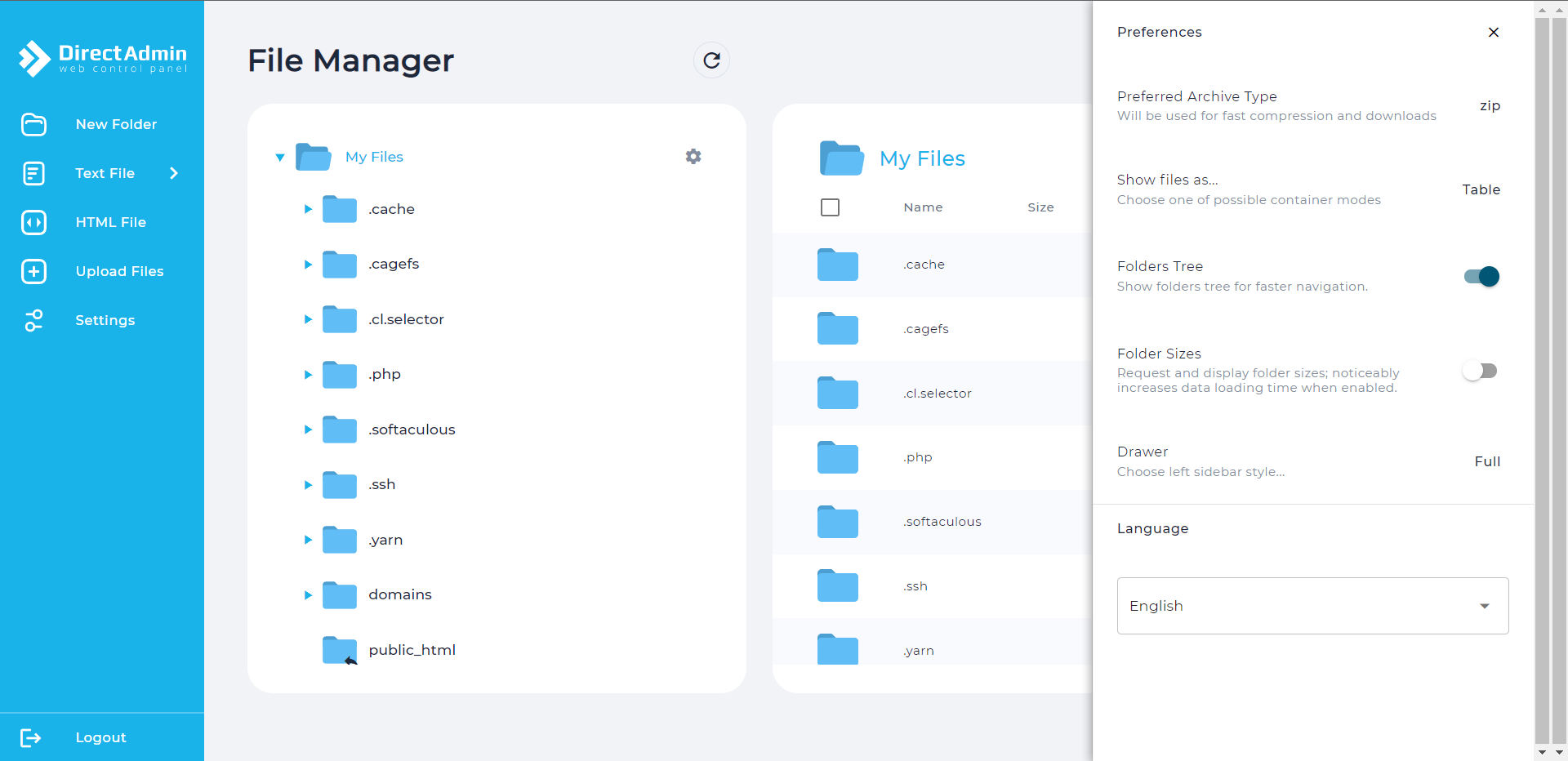Click the Settings sliders icon
The height and width of the screenshot is (761, 1568).
coord(33,321)
